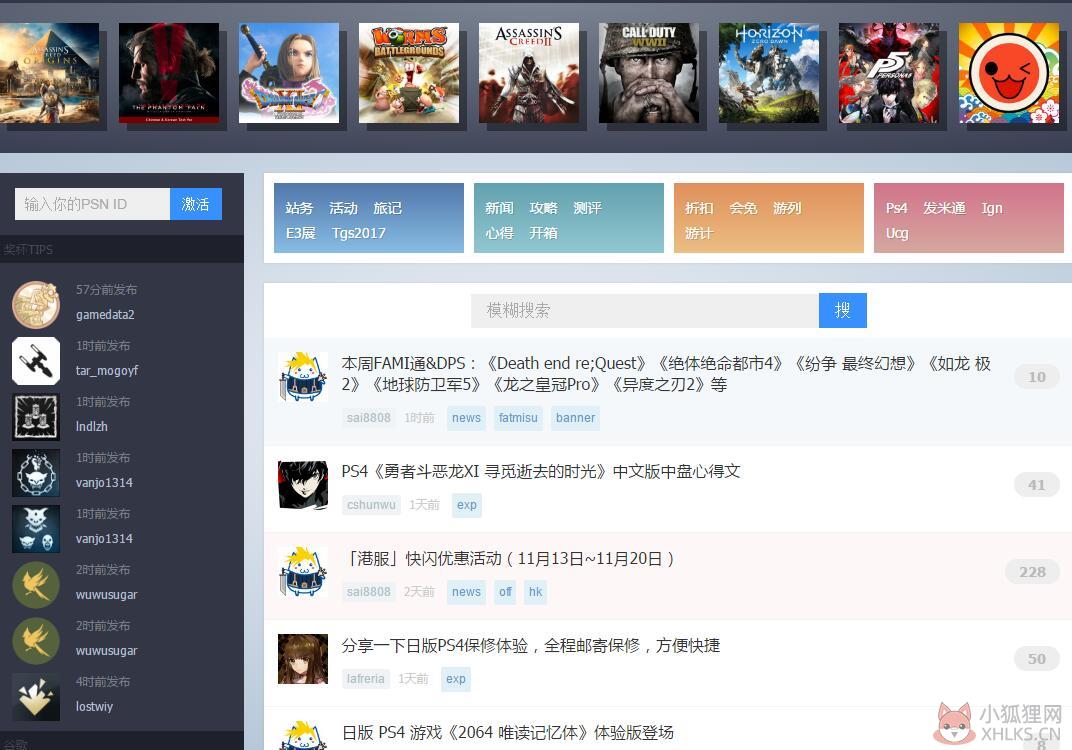Focus the 模糊搜索 search box
This screenshot has width=1072, height=750.
click(645, 310)
